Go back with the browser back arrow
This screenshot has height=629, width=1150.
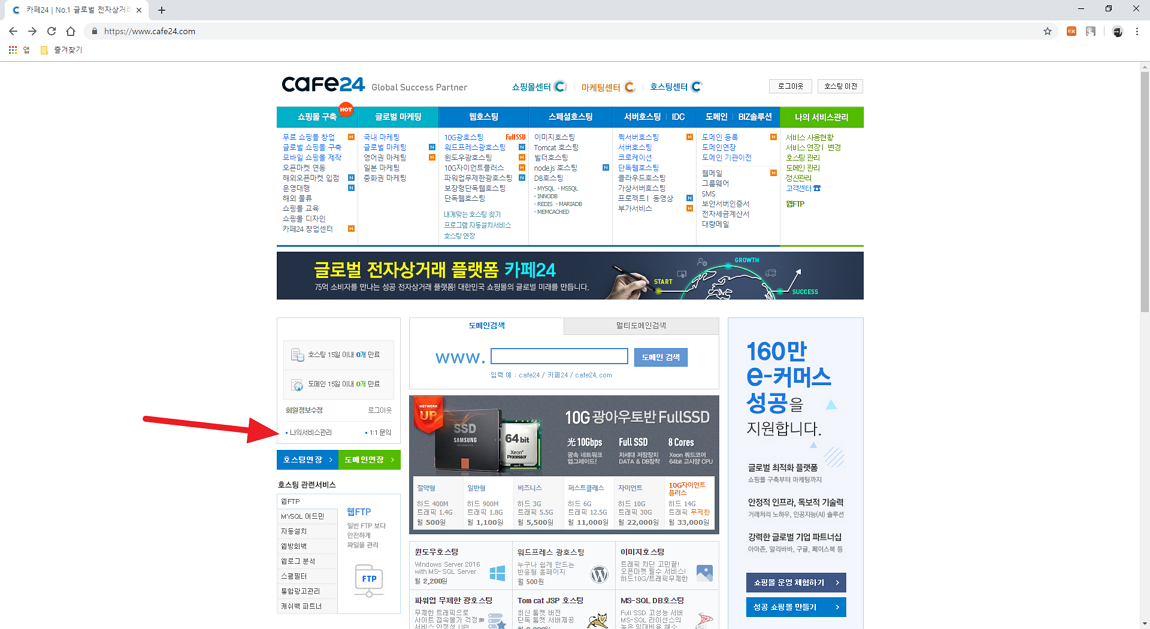pyautogui.click(x=12, y=32)
